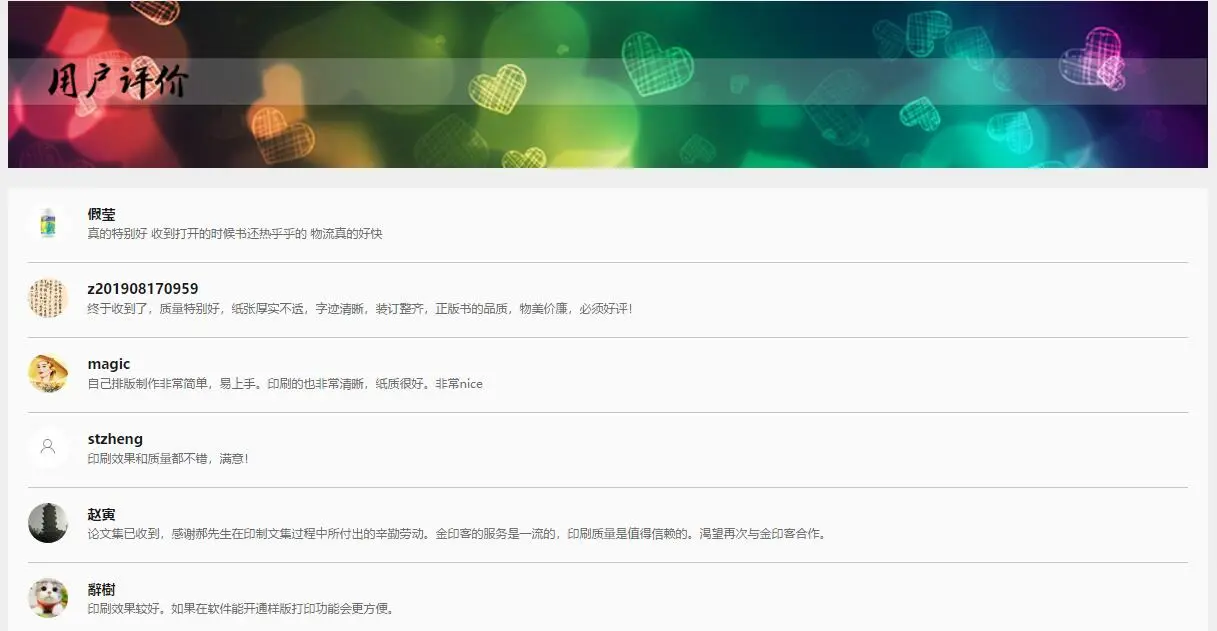Click the straw-hat avatar of magic

(x=48, y=373)
